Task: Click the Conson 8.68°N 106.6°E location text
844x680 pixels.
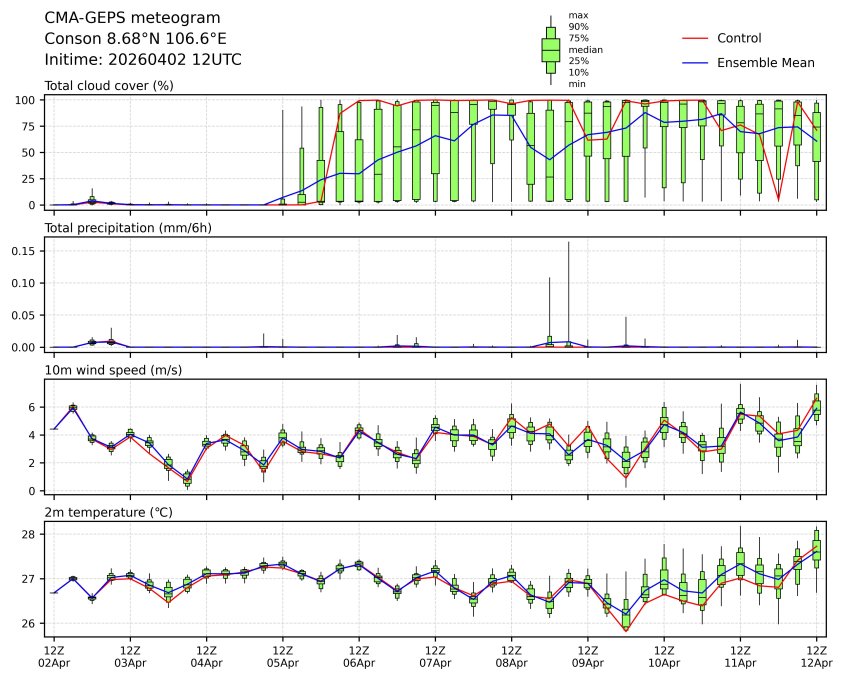Action: (x=136, y=39)
